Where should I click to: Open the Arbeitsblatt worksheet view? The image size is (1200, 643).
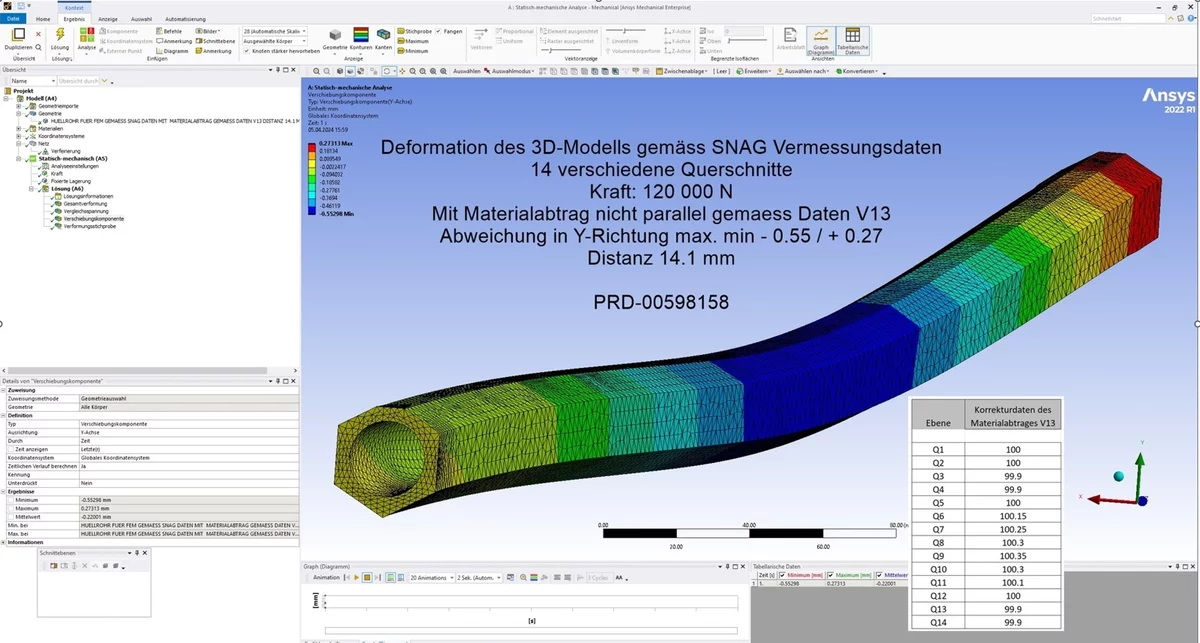[790, 42]
